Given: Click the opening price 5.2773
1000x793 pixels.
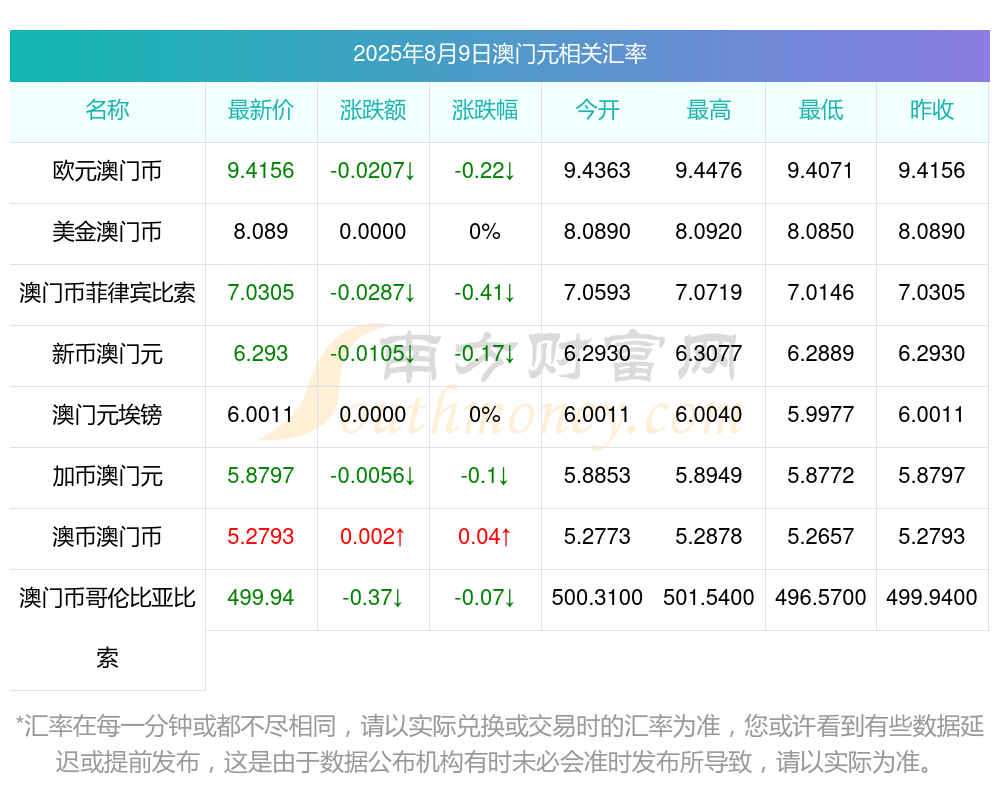Looking at the screenshot, I should [597, 536].
